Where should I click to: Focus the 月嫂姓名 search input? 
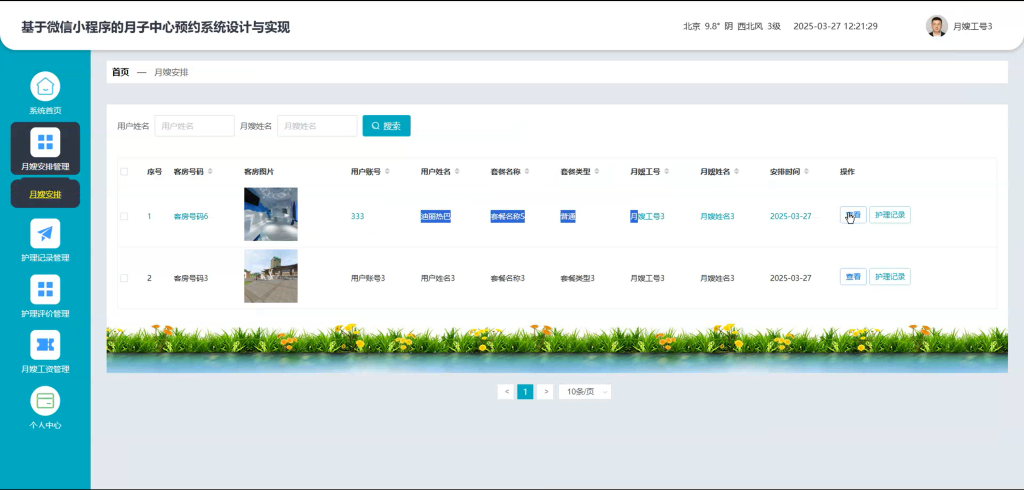point(317,125)
